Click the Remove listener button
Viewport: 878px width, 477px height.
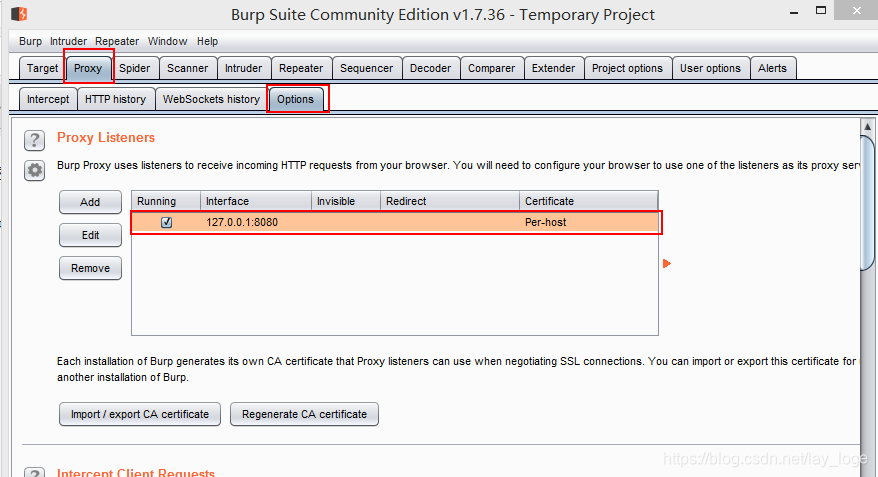(90, 268)
